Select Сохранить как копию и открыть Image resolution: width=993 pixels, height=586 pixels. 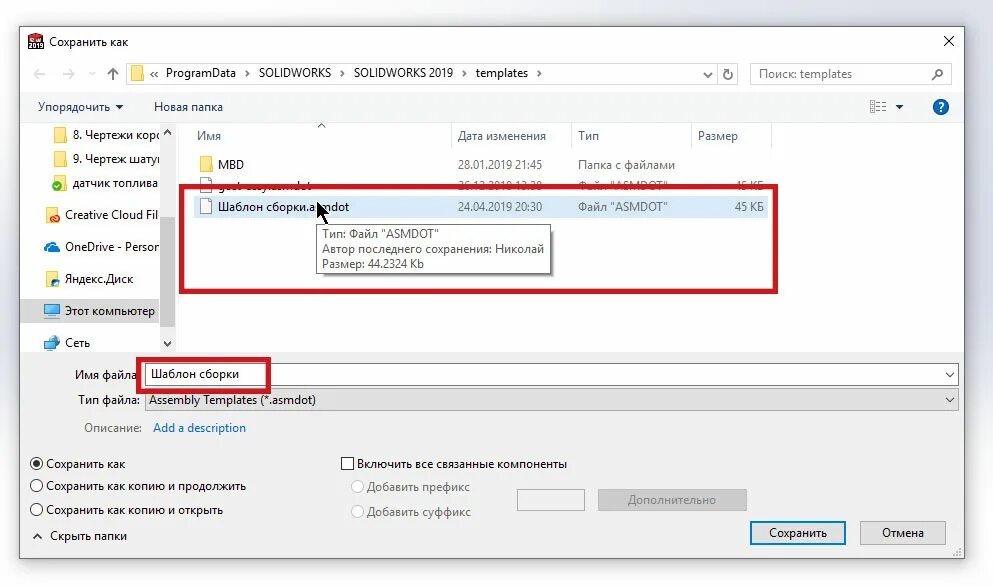[37, 509]
